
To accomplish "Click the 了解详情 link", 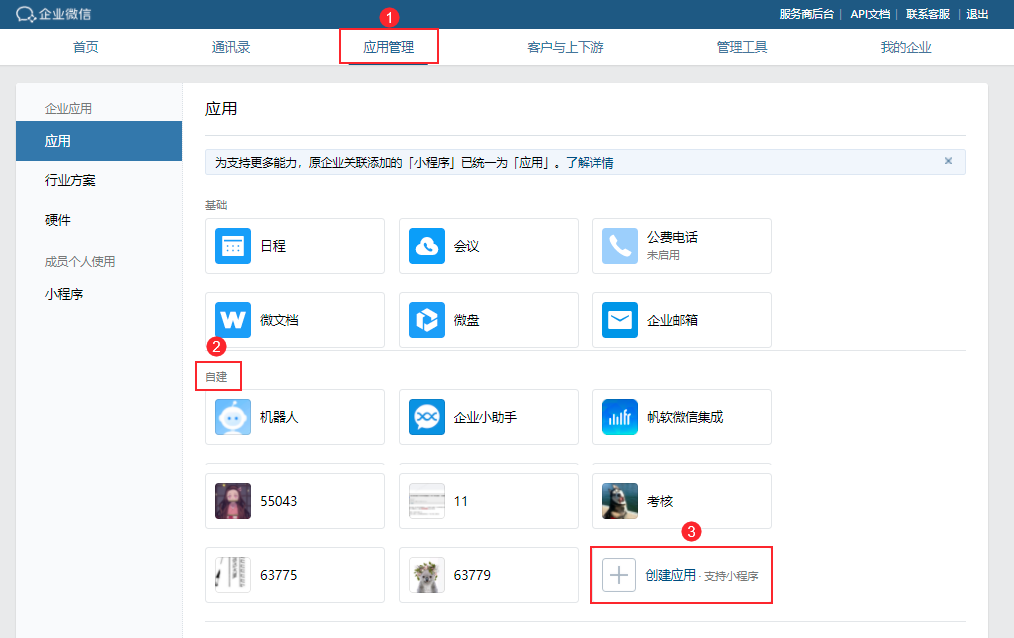I will click(590, 163).
